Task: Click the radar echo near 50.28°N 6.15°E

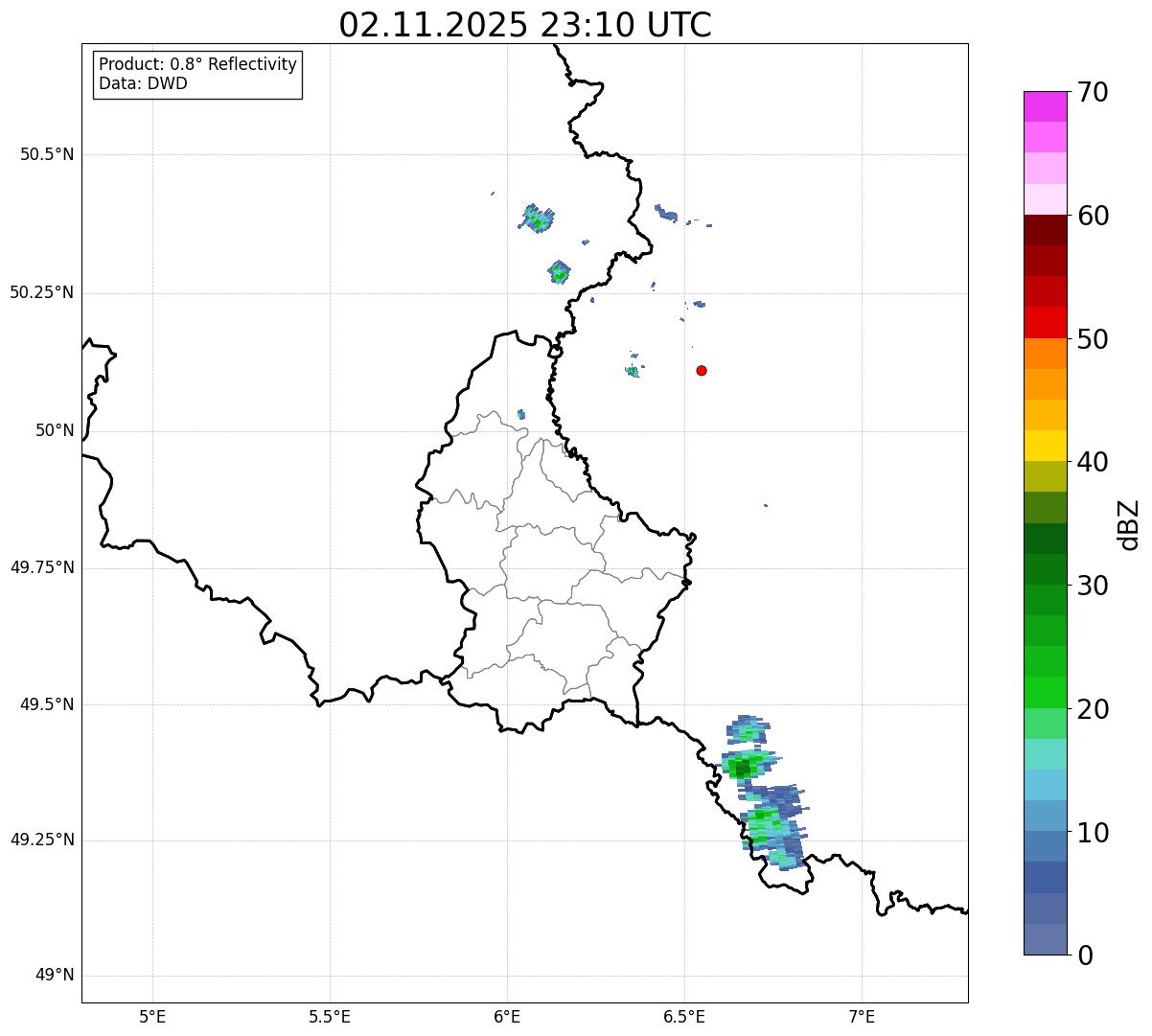Action: click(559, 272)
